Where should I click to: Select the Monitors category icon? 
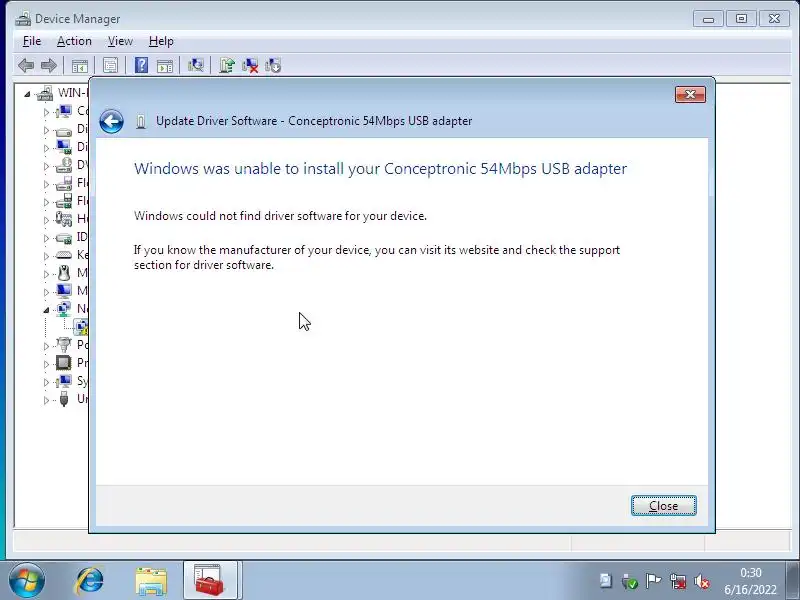coord(64,291)
